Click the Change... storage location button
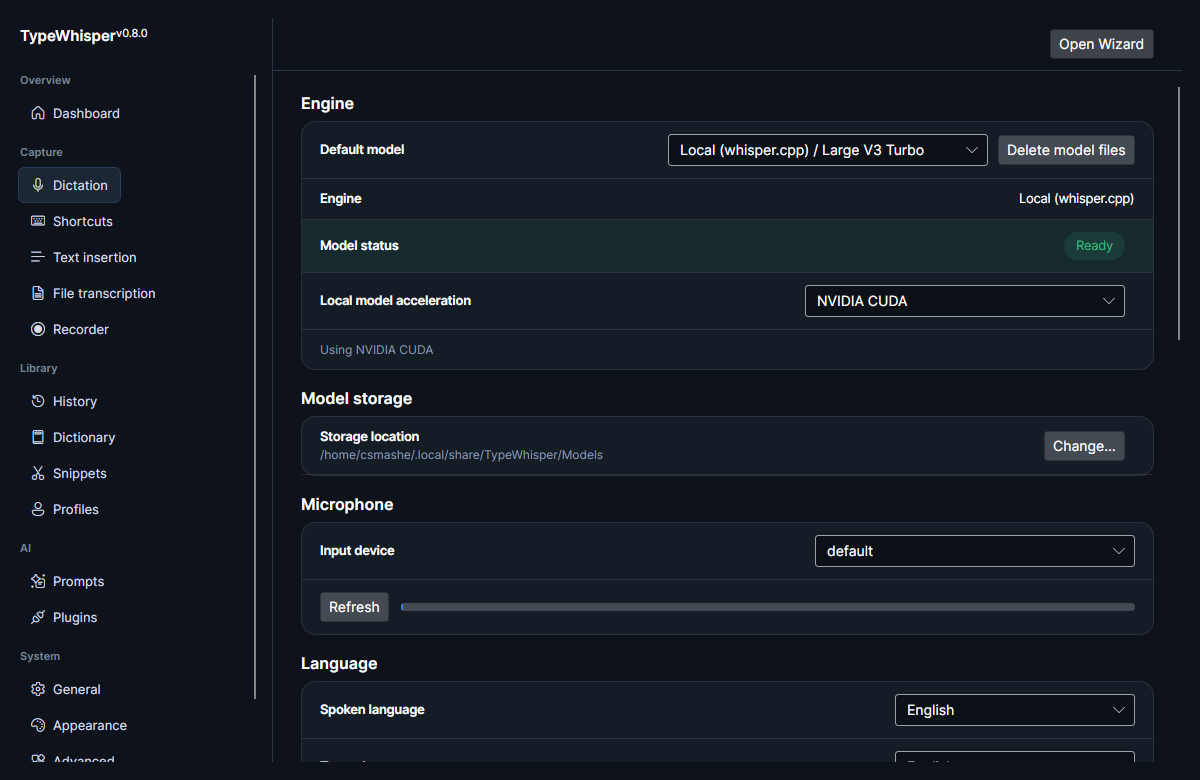1200x780 pixels. click(x=1084, y=446)
